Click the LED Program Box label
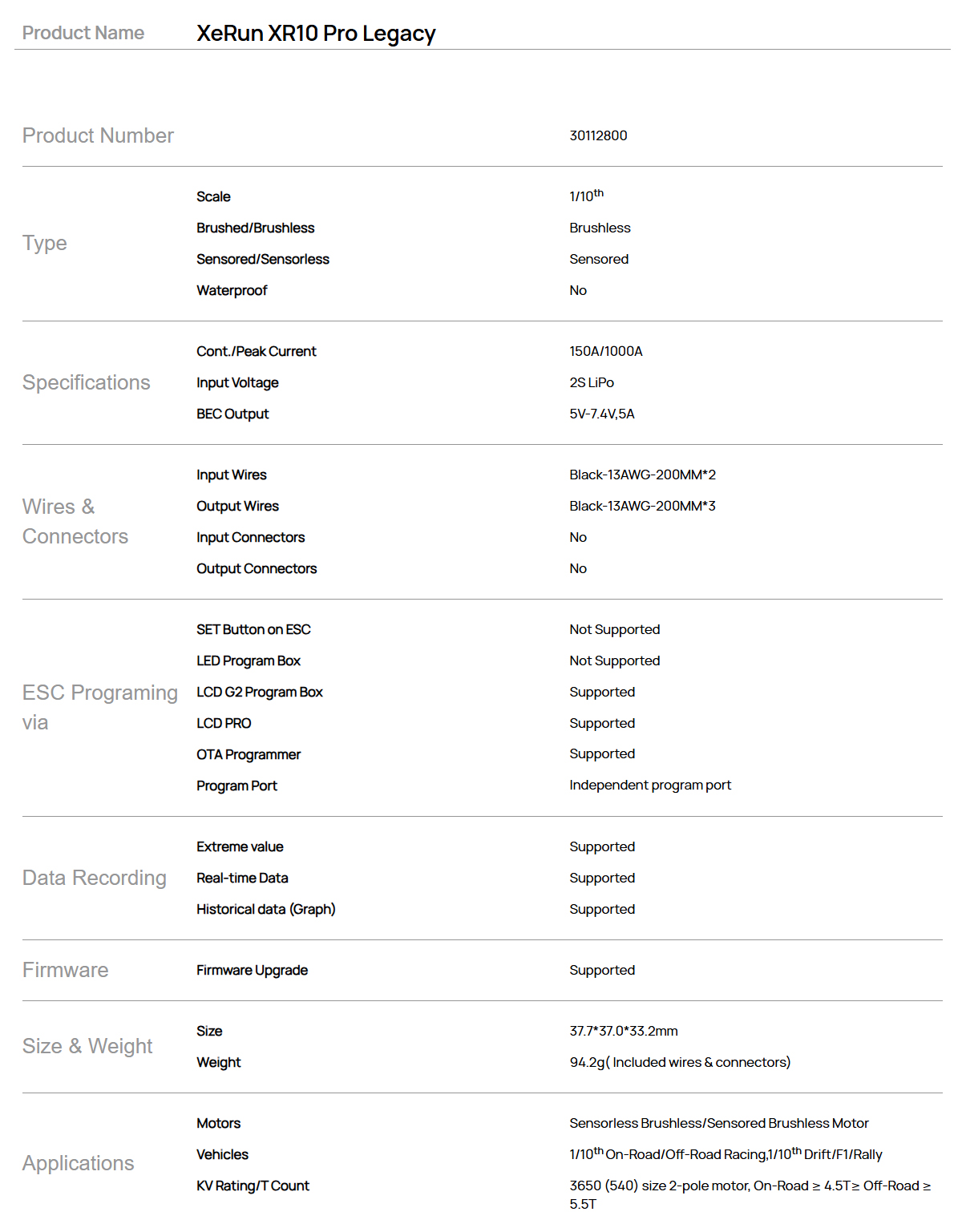The image size is (962, 1232). click(x=249, y=660)
